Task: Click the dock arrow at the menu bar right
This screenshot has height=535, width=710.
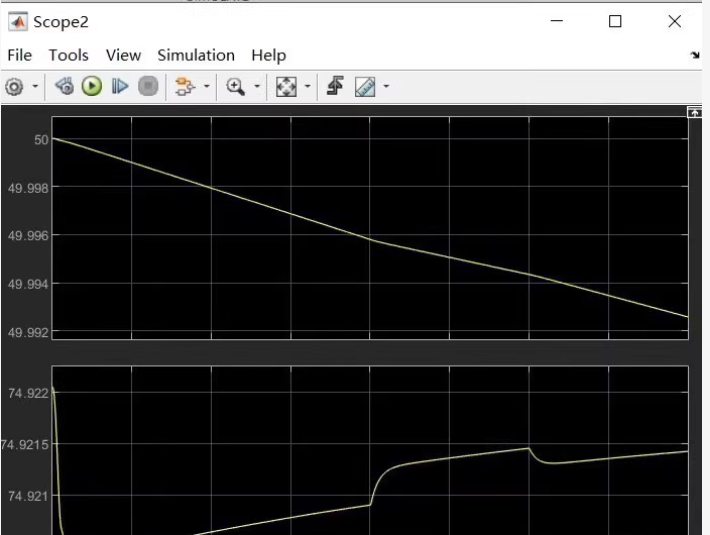Action: pos(695,55)
